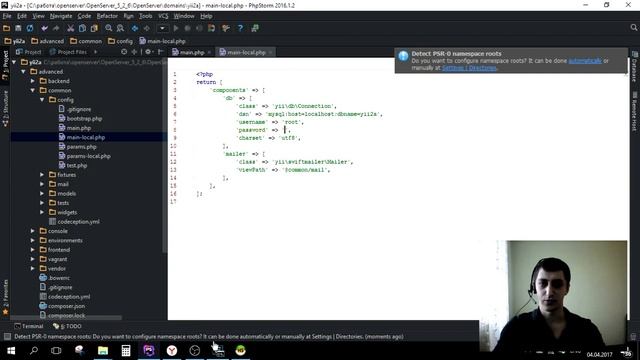The image size is (640, 360).
Task: Select composer.json in project tree
Action: click(67, 306)
